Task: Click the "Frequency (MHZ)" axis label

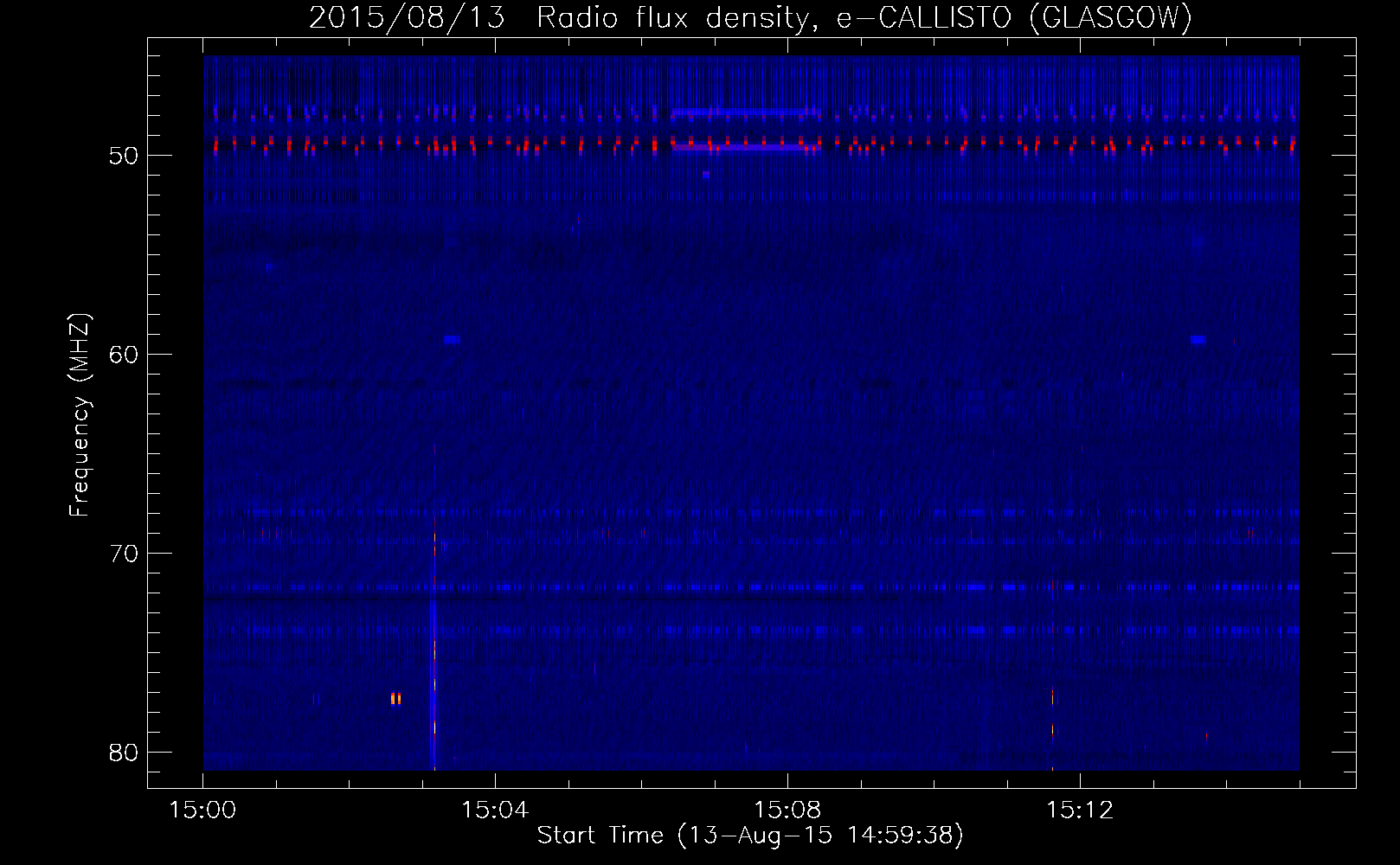Action: 80,415
